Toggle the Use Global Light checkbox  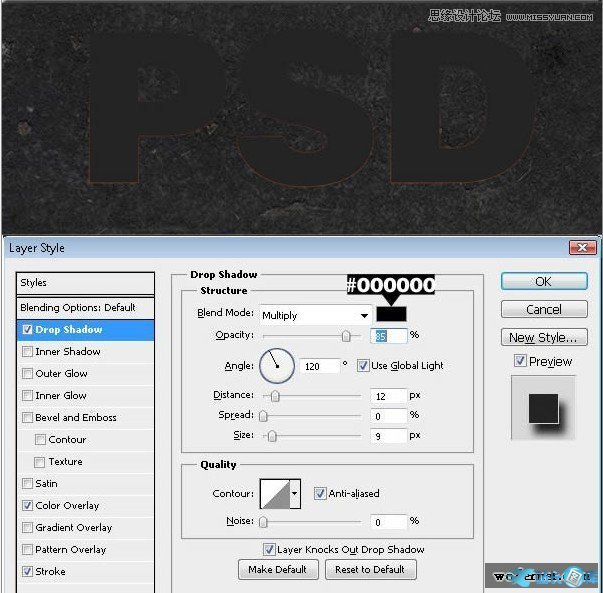point(363,366)
